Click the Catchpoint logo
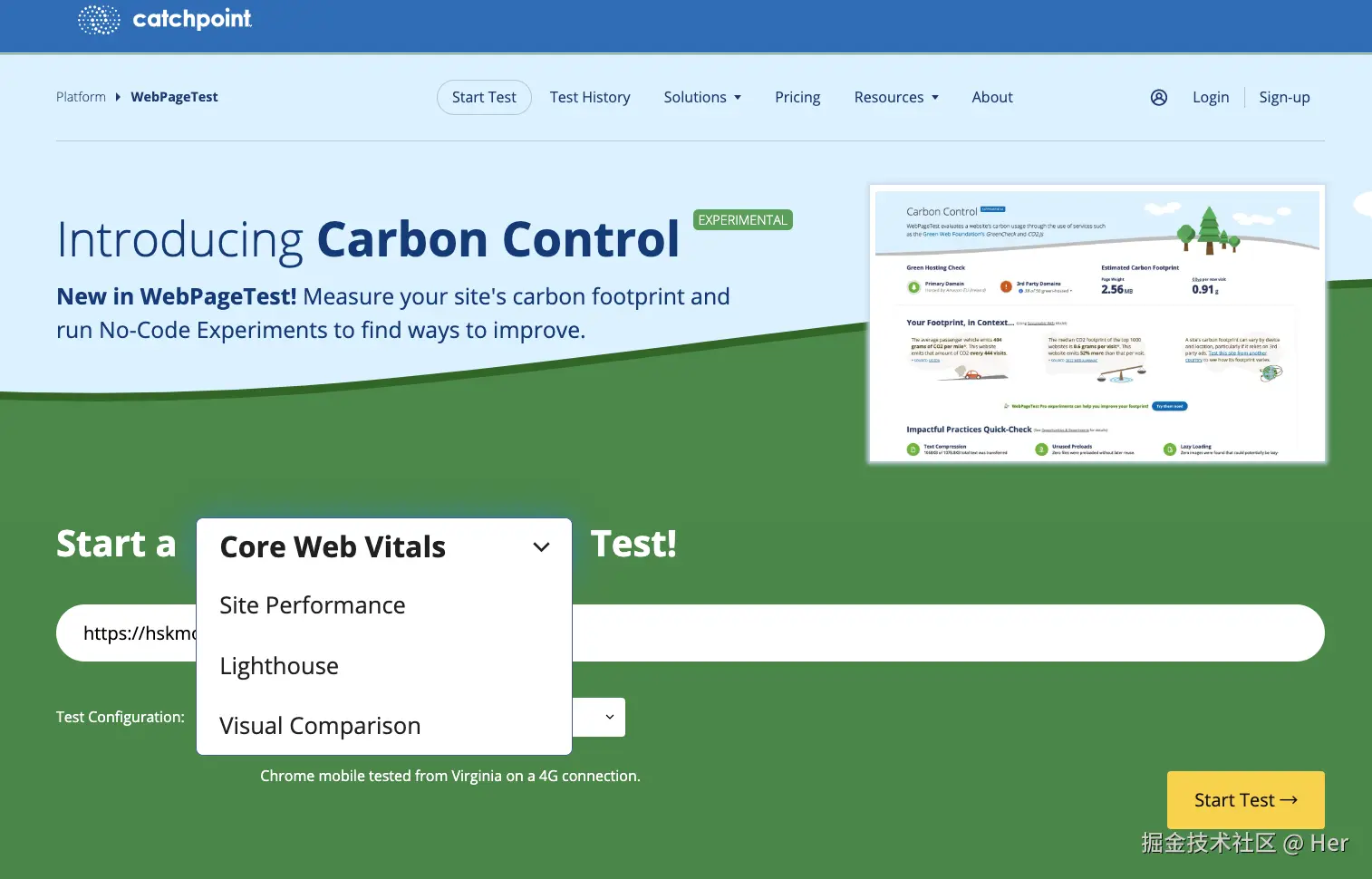The width and height of the screenshot is (1372, 879). [x=165, y=19]
